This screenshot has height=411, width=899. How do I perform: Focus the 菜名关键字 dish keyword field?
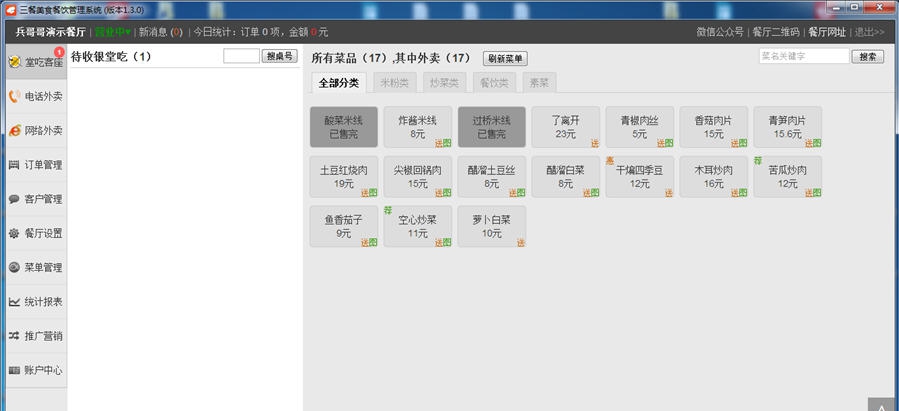click(x=804, y=56)
